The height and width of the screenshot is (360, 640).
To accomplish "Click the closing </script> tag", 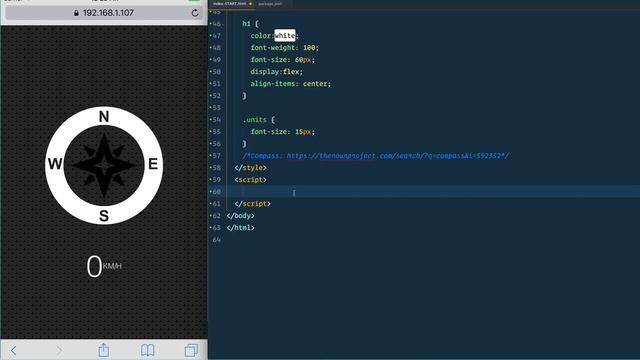I will tap(253, 204).
